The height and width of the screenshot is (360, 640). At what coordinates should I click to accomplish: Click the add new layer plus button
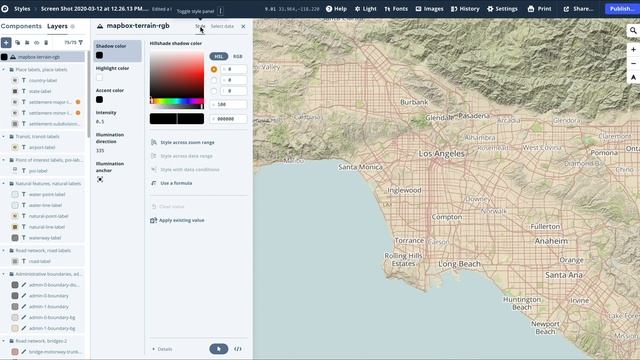point(6,42)
